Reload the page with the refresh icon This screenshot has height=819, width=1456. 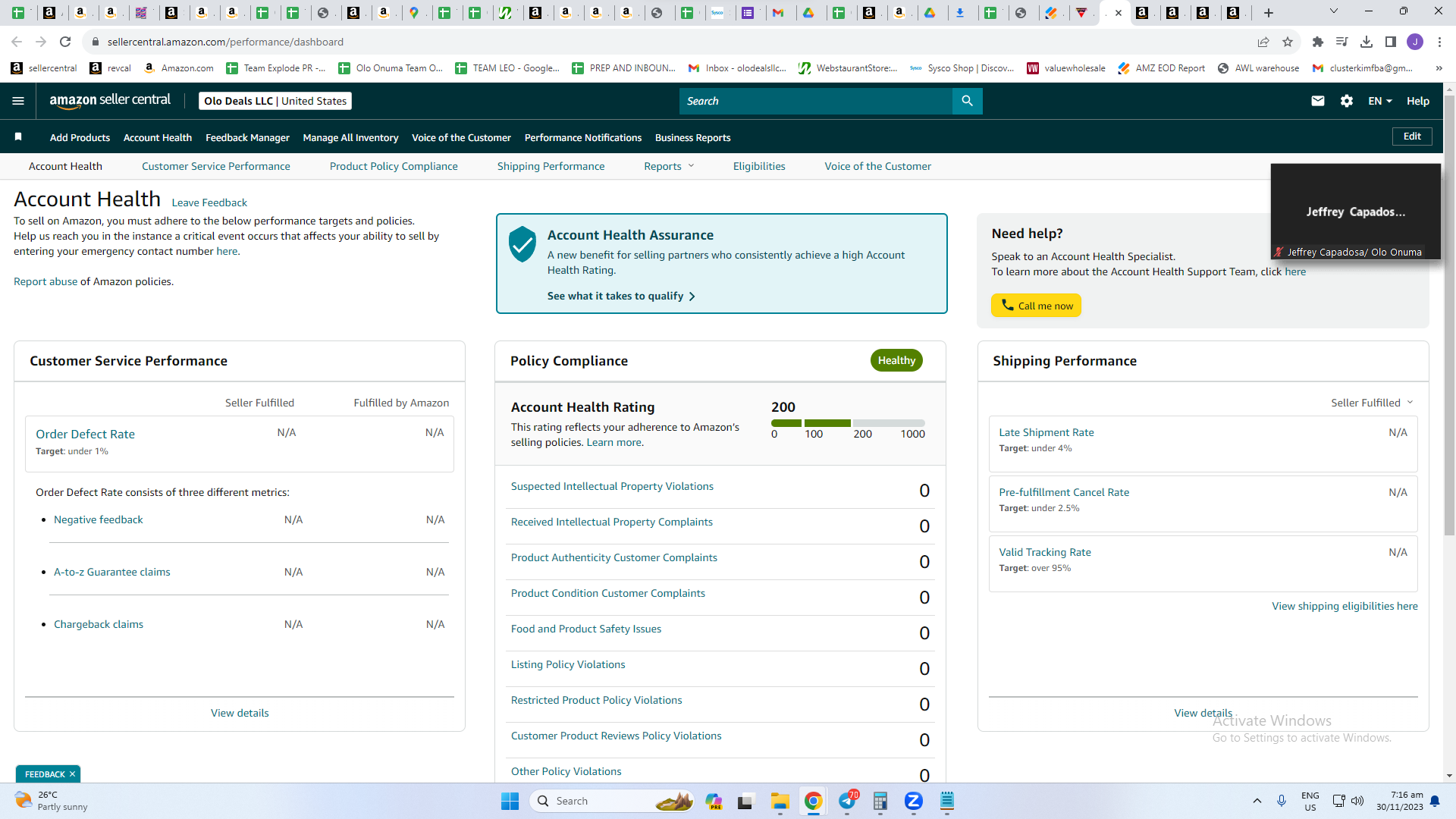pyautogui.click(x=65, y=42)
